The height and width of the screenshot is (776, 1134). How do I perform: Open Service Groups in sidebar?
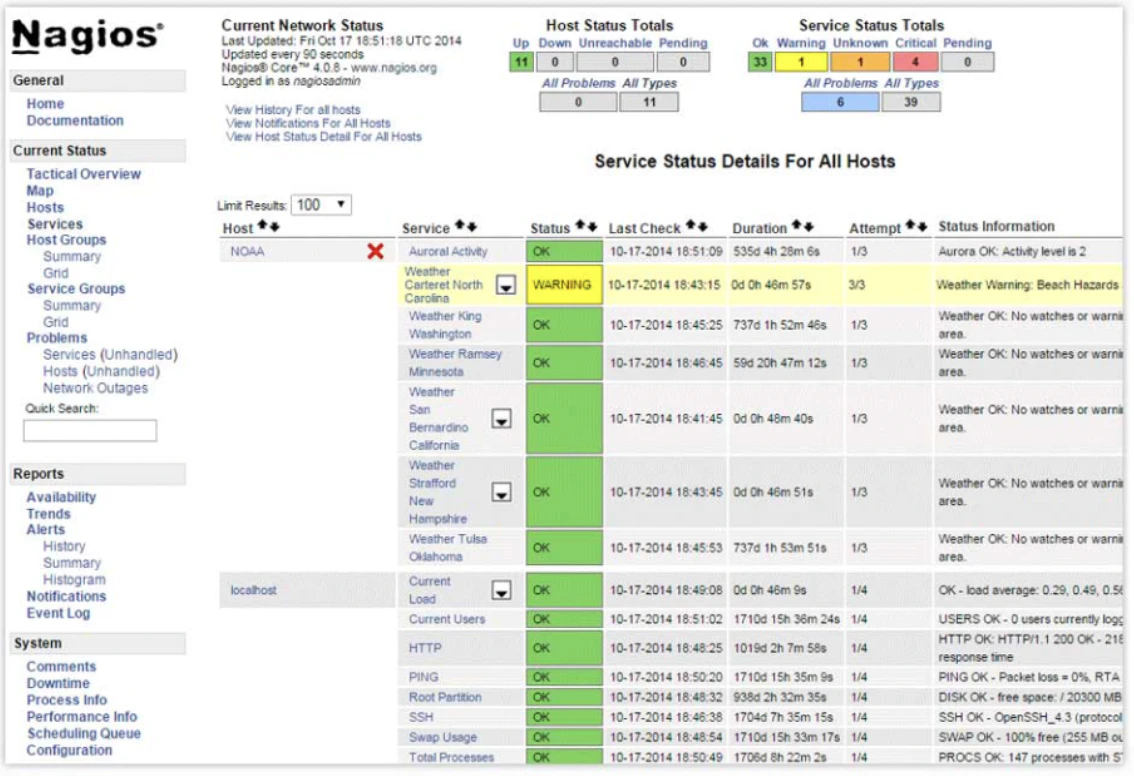76,289
